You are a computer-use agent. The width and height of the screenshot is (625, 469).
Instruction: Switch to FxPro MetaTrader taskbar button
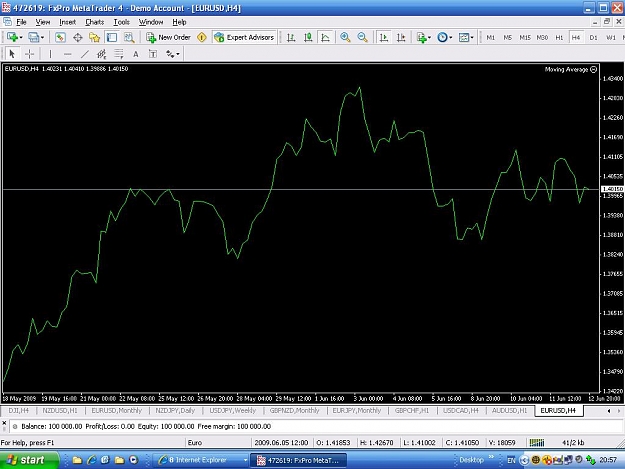tap(299, 460)
